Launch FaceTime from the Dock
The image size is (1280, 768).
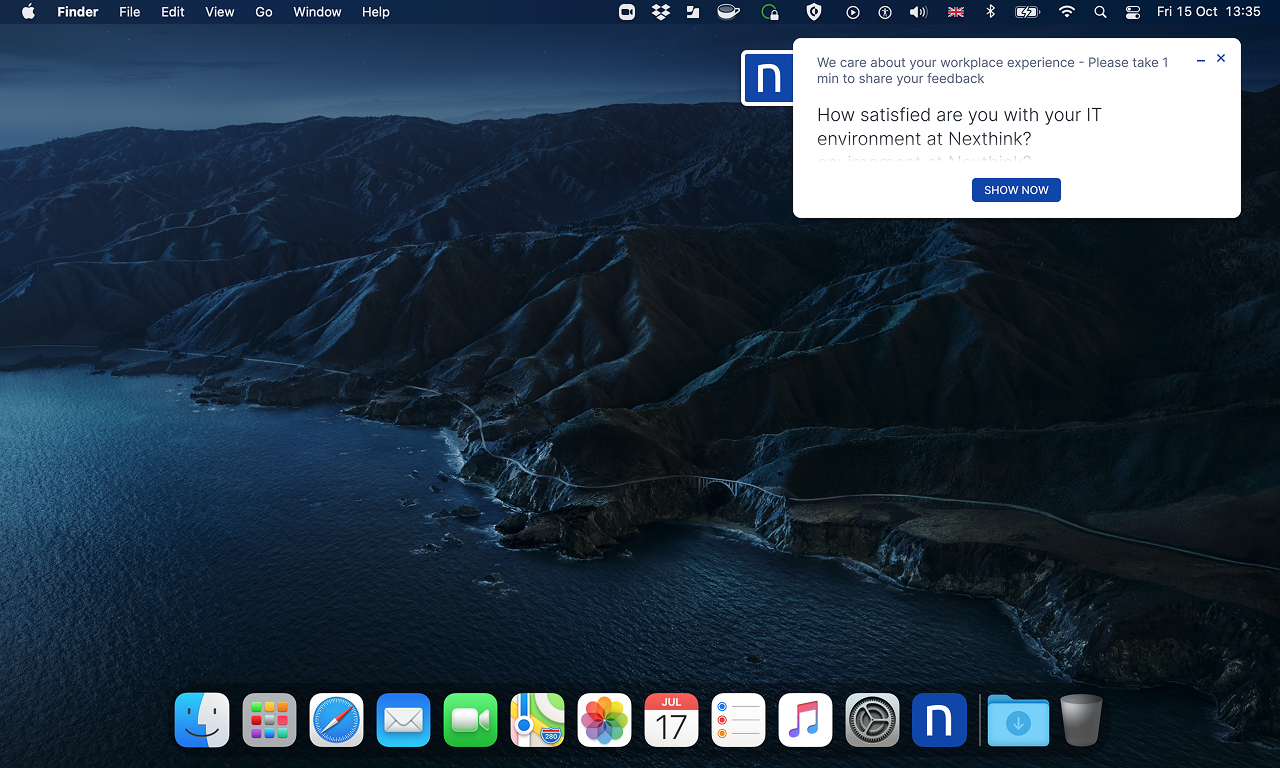tap(470, 720)
